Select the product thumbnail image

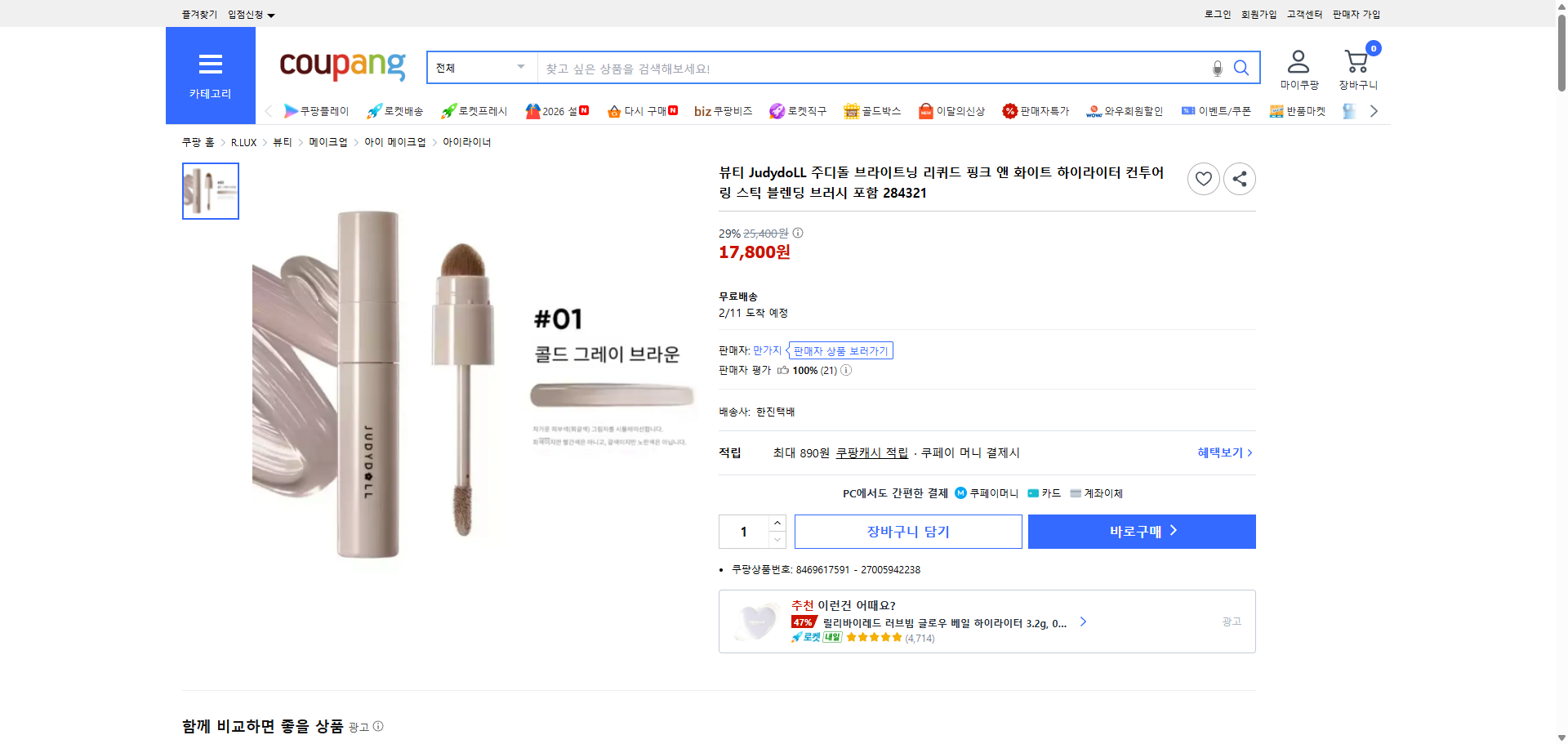210,191
